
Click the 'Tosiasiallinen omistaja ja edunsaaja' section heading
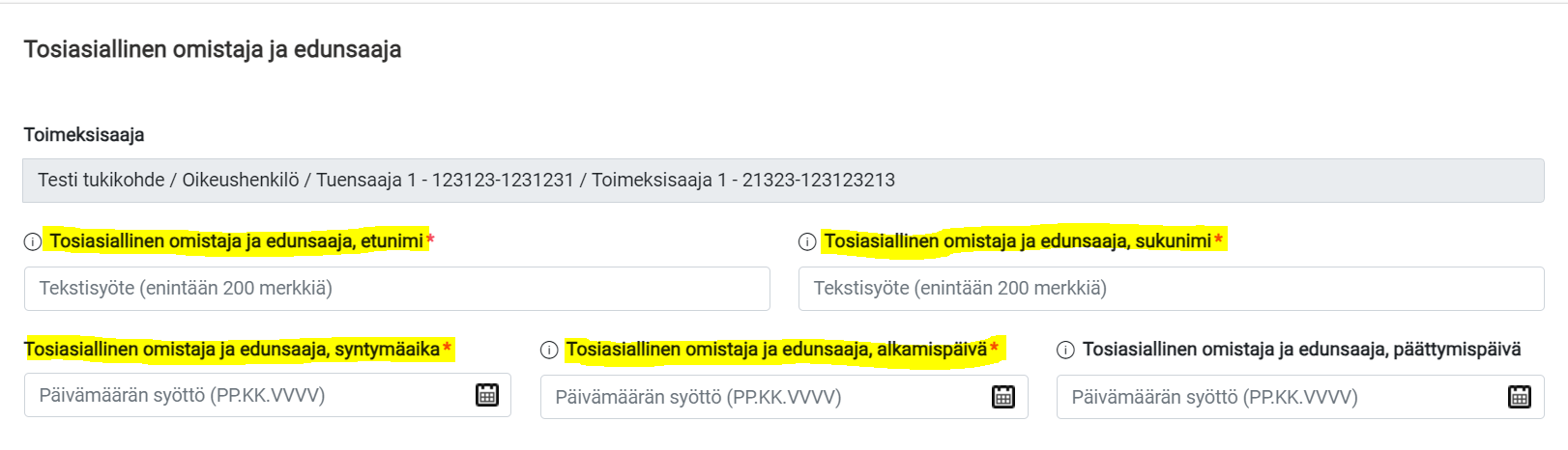(213, 50)
